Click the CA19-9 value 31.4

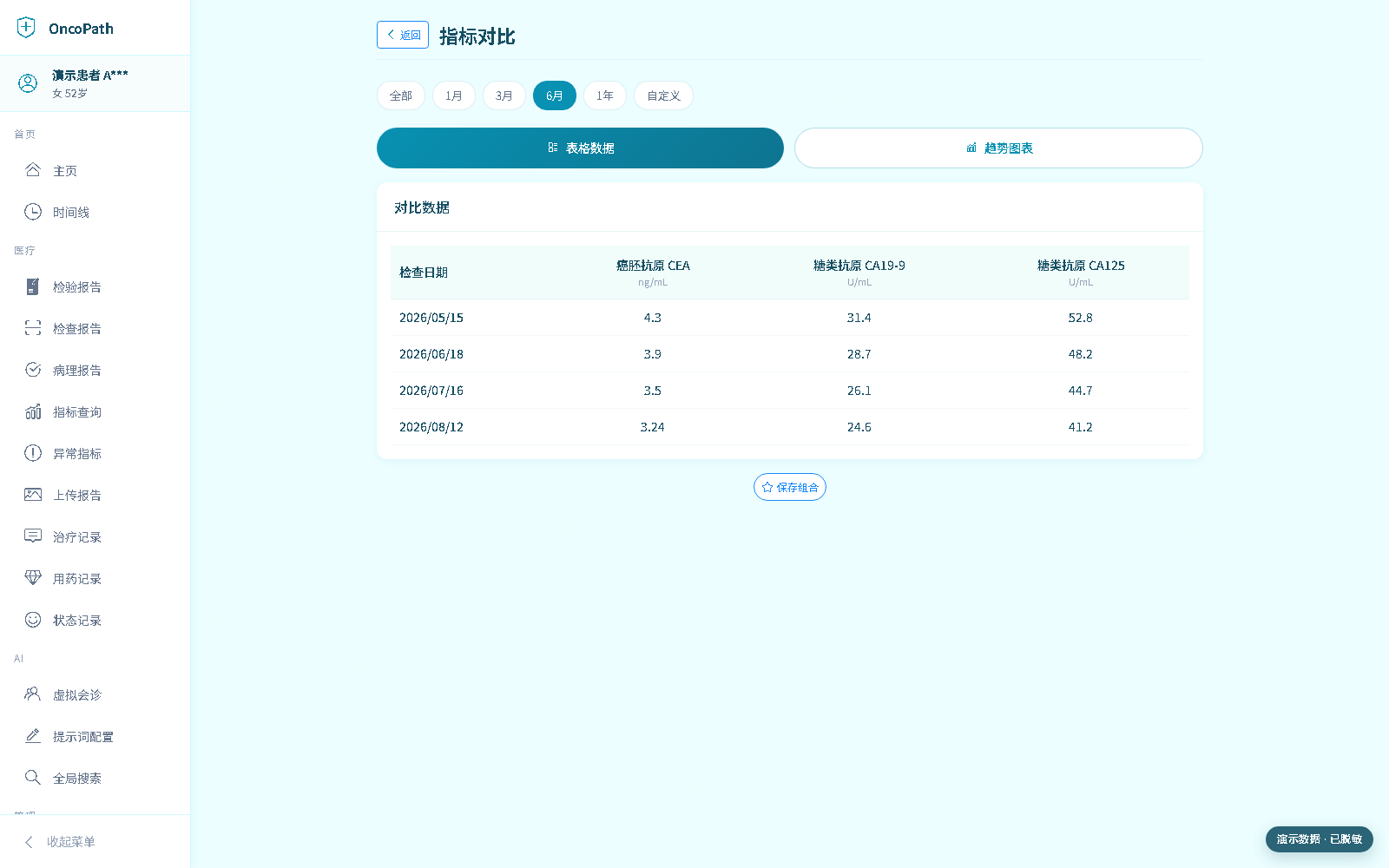859,318
